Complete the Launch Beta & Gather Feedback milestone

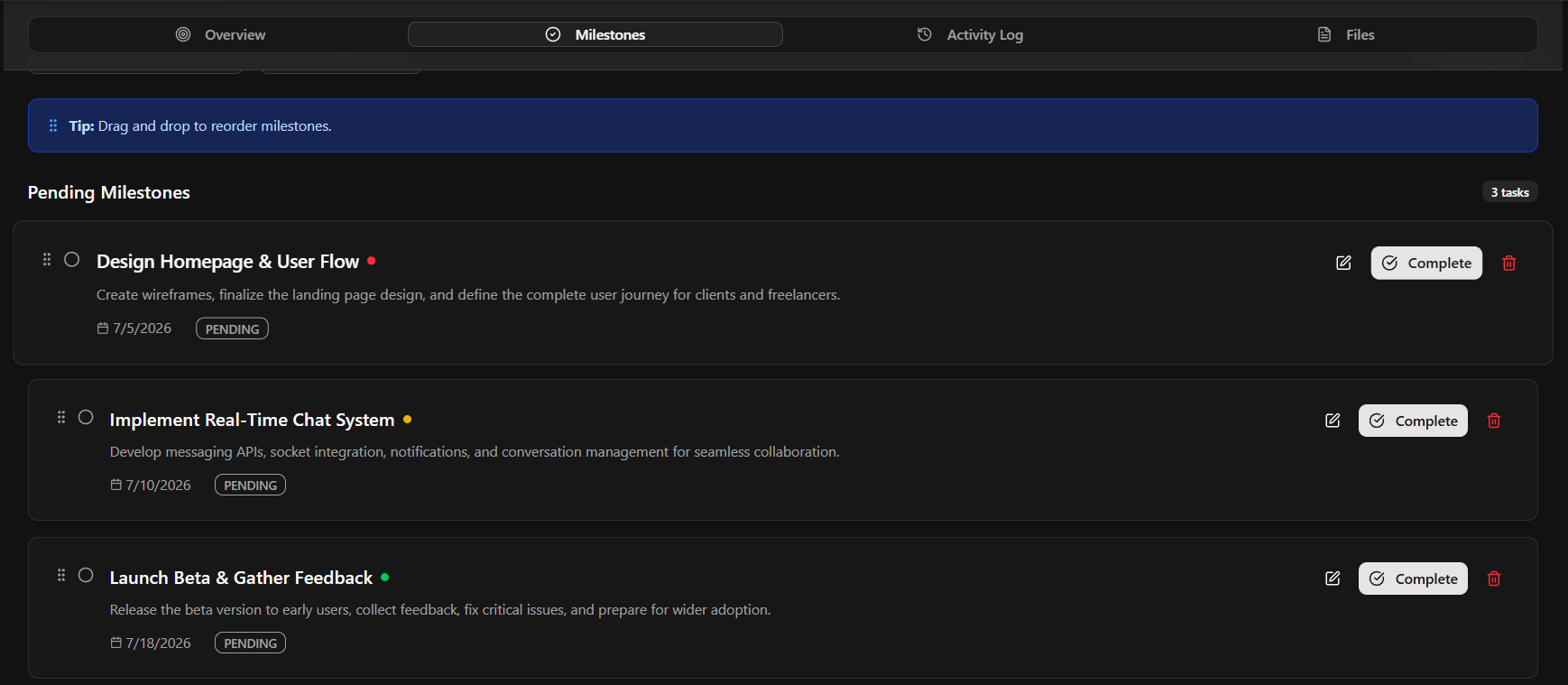[1413, 579]
